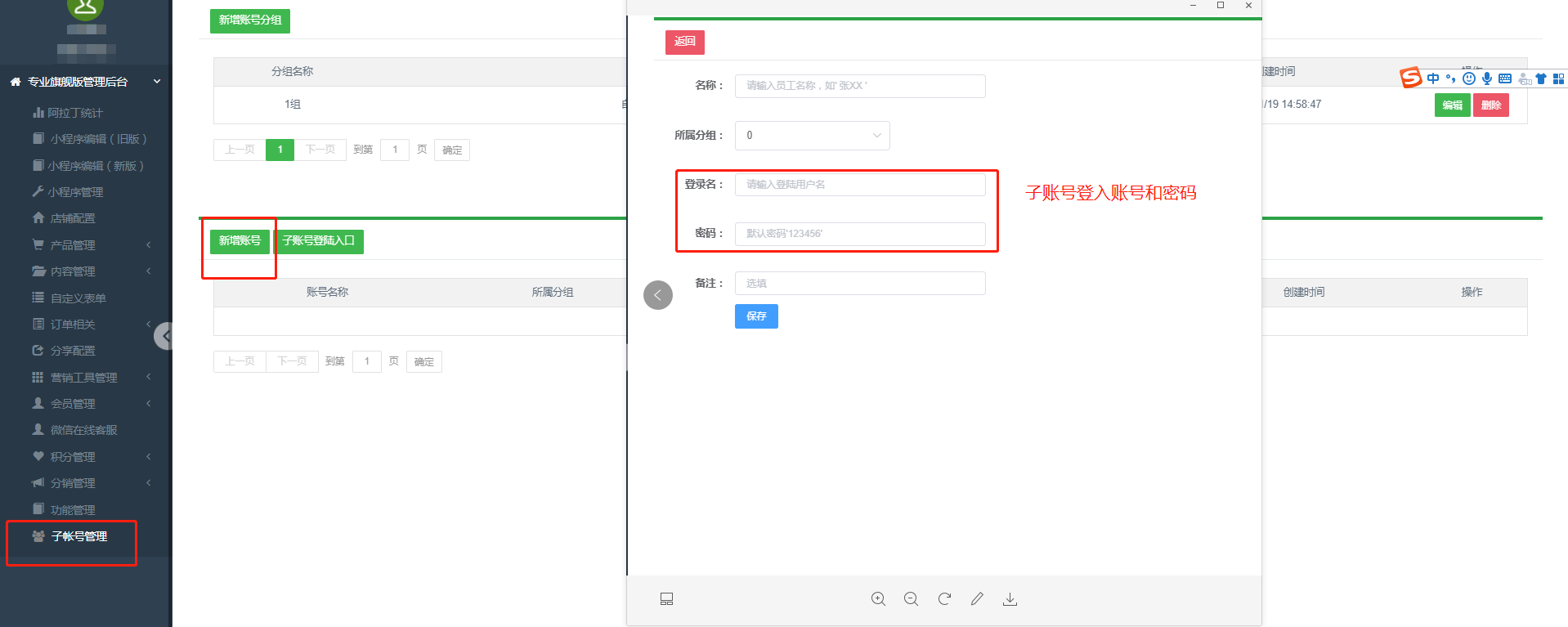Click the zoom out magnifier icon
Image resolution: width=1568 pixels, height=627 pixels.
(x=911, y=599)
